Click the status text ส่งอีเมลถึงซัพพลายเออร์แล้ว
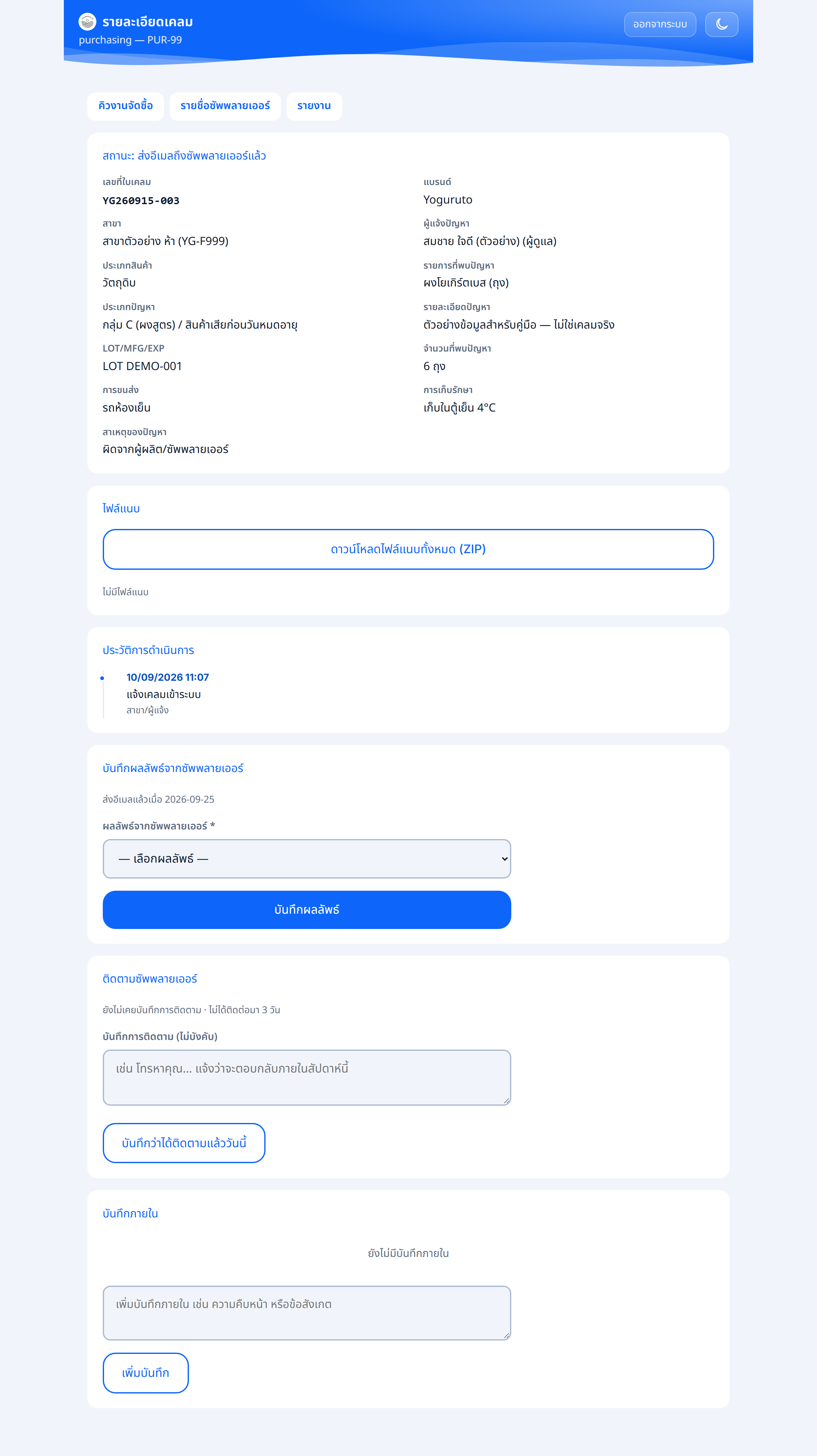The height and width of the screenshot is (1456, 817). coord(201,156)
